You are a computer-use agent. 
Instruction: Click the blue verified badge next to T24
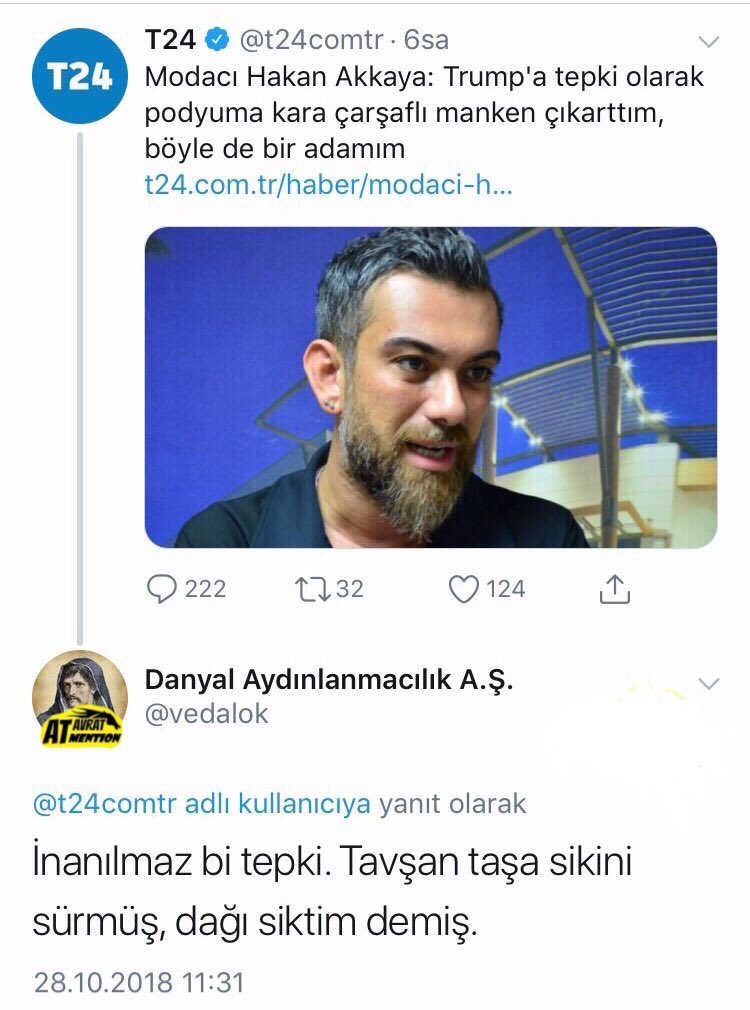(x=216, y=40)
